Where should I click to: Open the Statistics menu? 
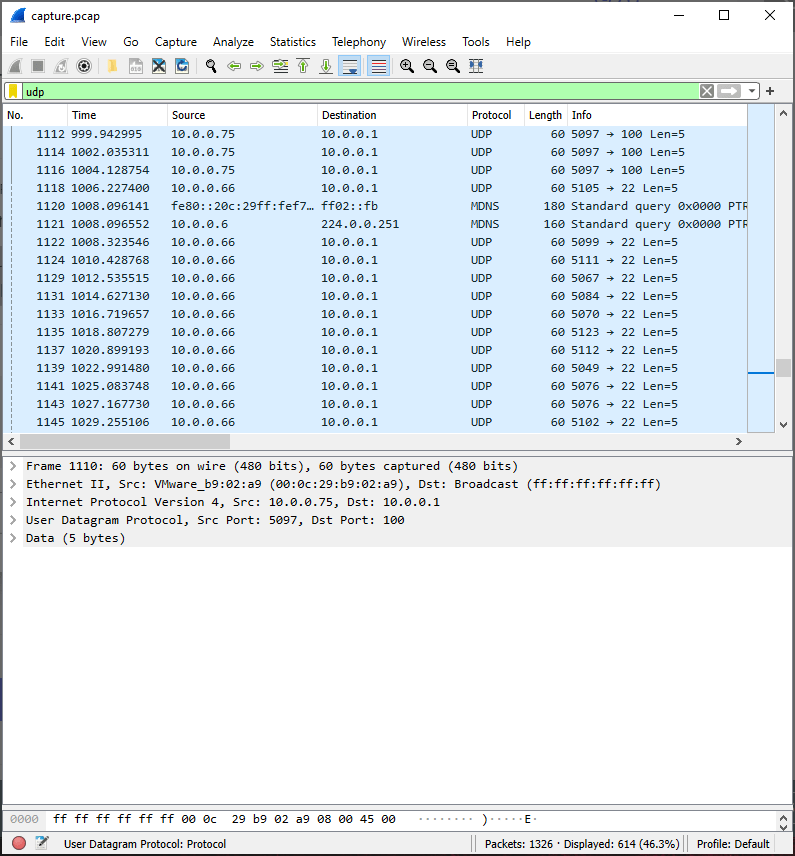click(292, 42)
